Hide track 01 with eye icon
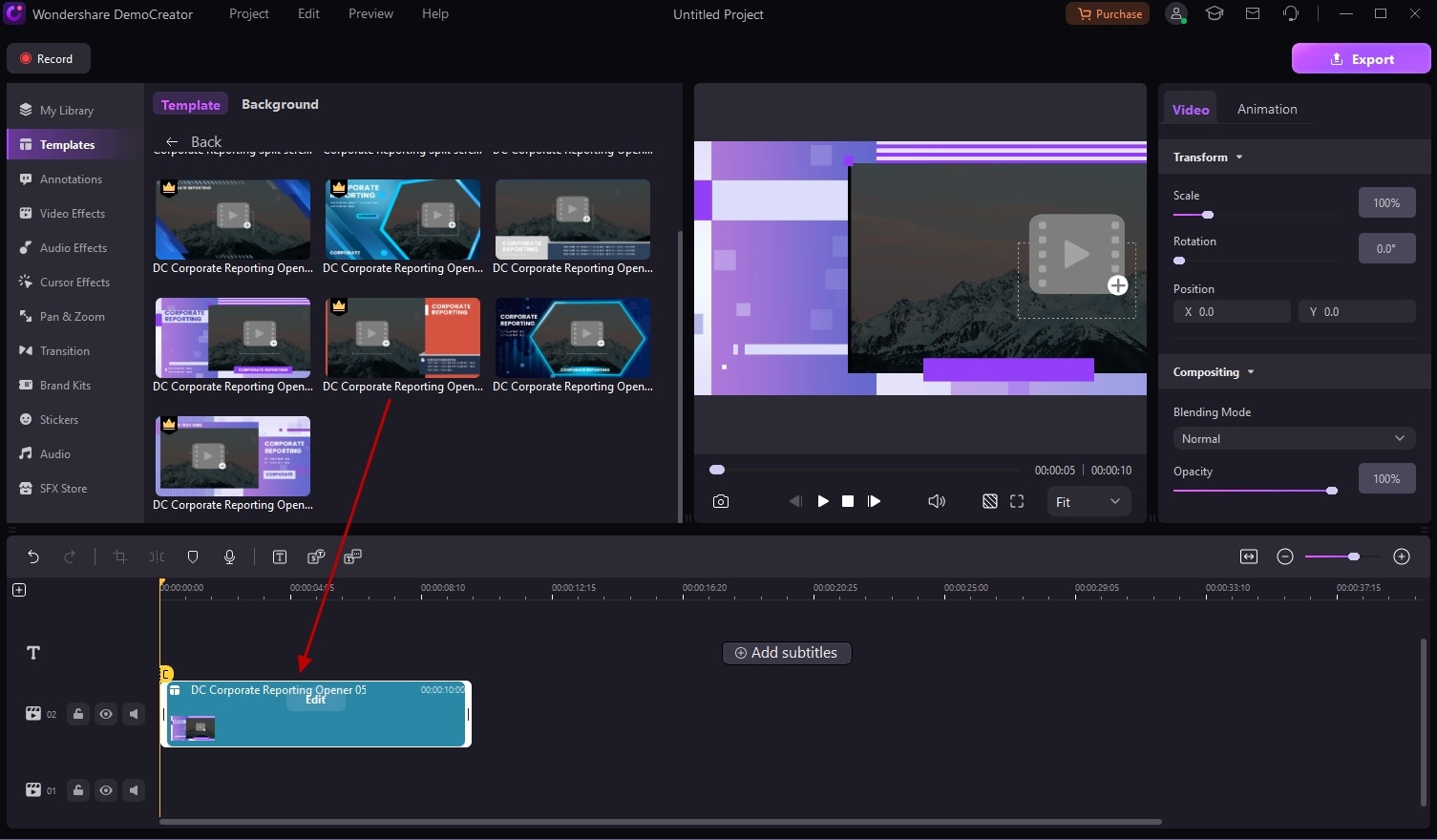Viewport: 1437px width, 840px height. coord(106,790)
